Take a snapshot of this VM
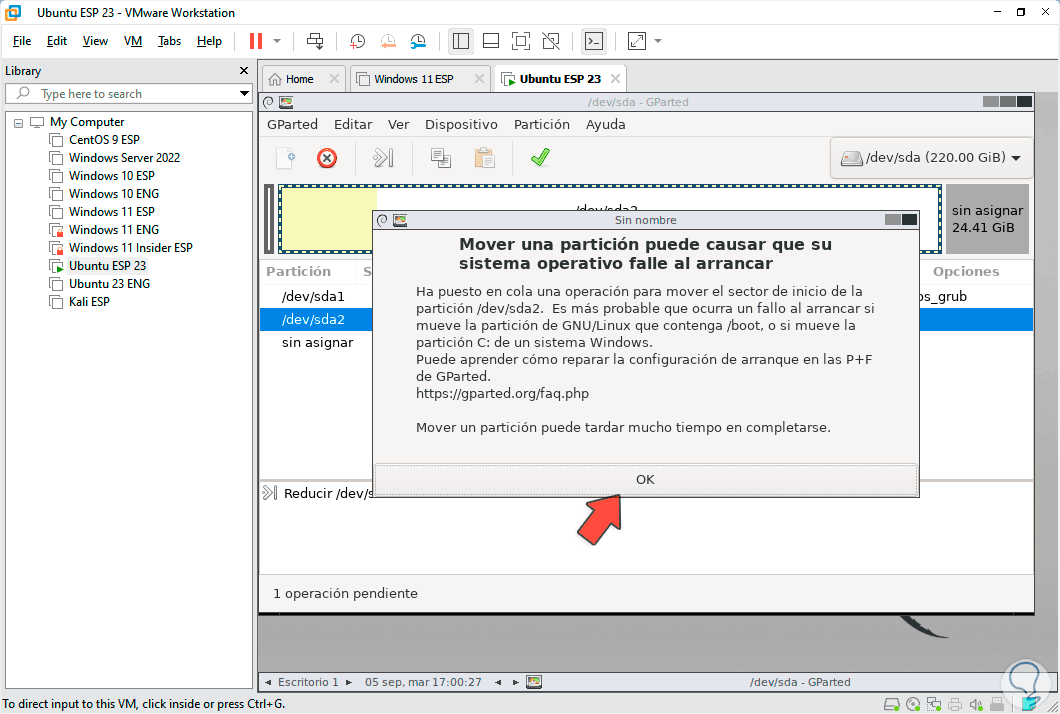The width and height of the screenshot is (1060, 714). 357,41
